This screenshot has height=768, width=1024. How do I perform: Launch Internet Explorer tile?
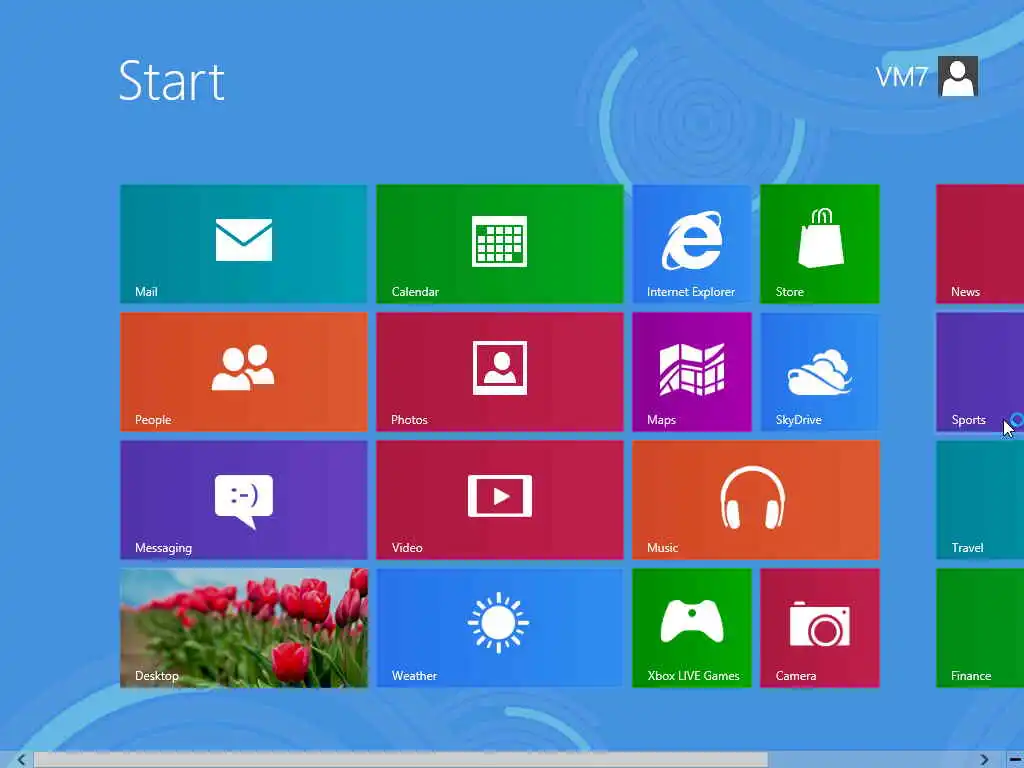692,244
